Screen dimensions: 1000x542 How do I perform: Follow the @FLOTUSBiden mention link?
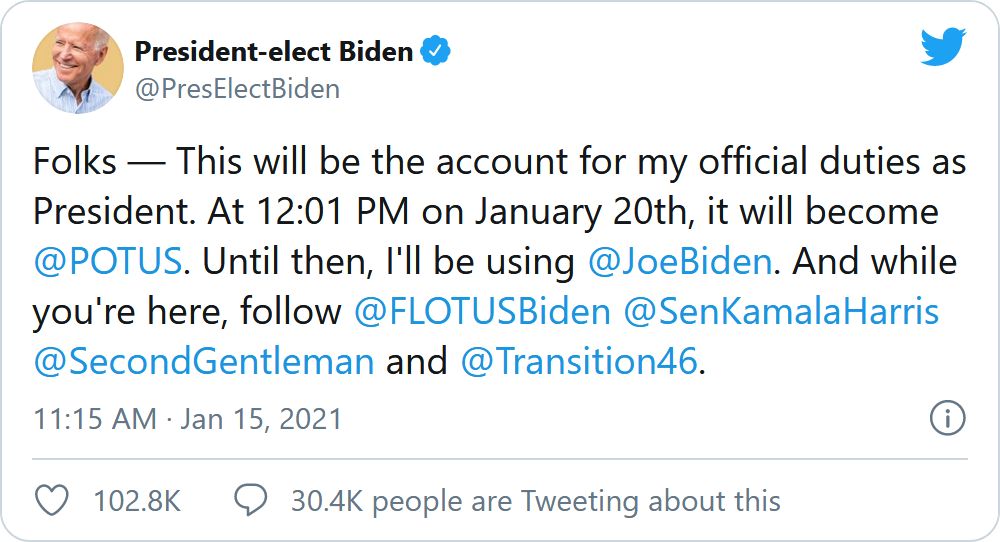(x=482, y=312)
